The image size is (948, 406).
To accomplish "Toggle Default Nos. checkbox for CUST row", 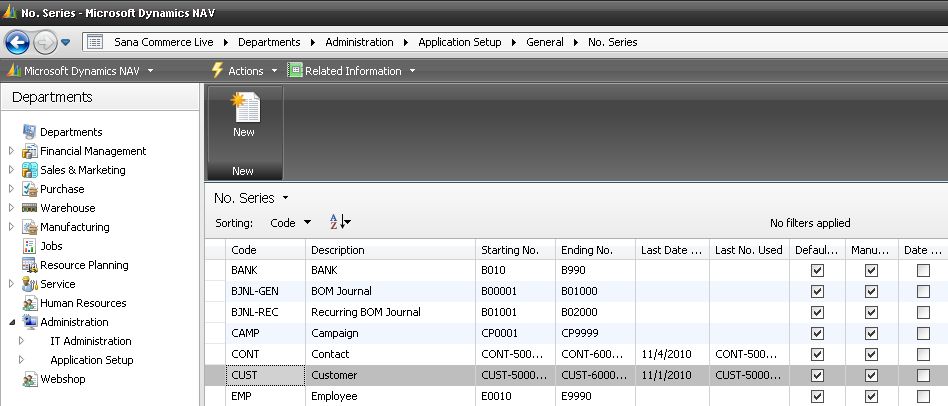I will 817,375.
